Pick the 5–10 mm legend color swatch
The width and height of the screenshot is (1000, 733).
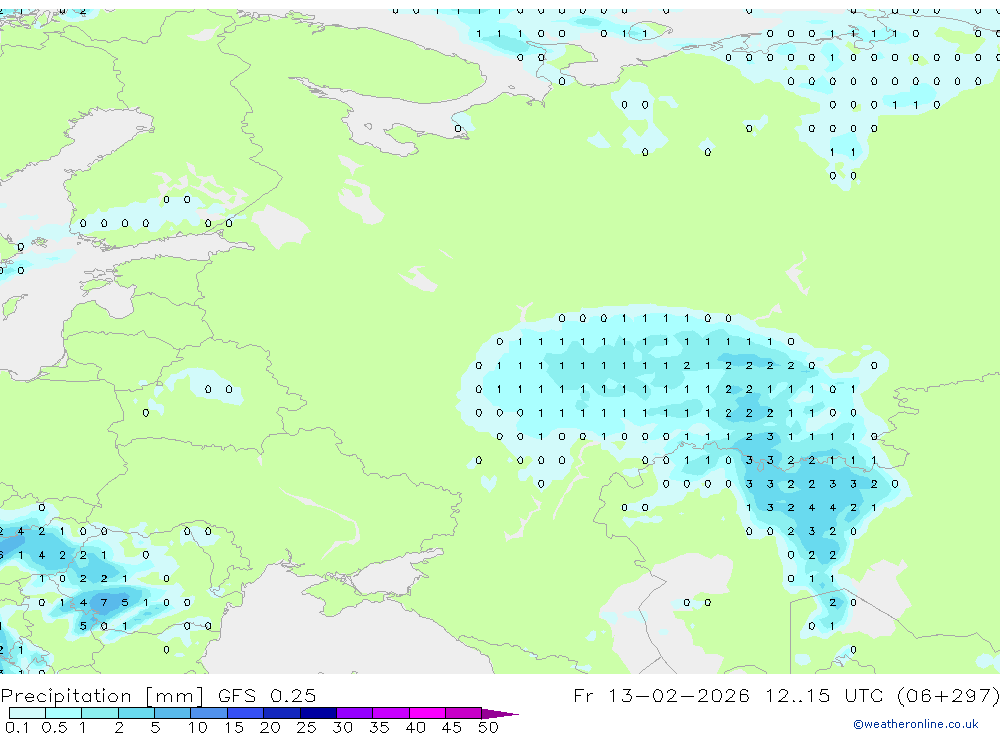click(173, 713)
